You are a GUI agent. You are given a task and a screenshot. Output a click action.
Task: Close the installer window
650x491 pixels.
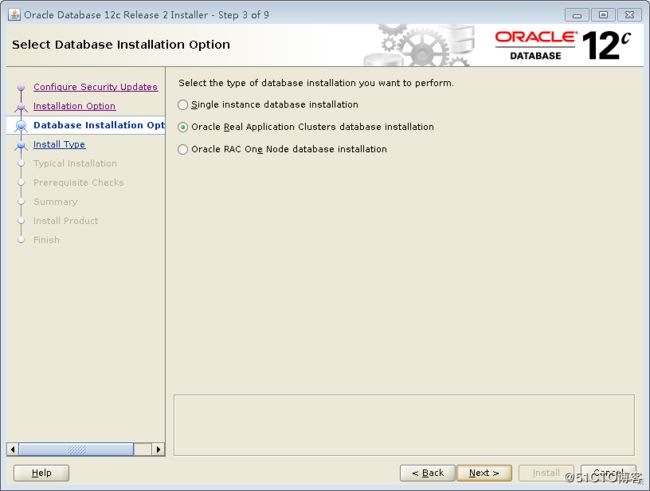pos(630,15)
